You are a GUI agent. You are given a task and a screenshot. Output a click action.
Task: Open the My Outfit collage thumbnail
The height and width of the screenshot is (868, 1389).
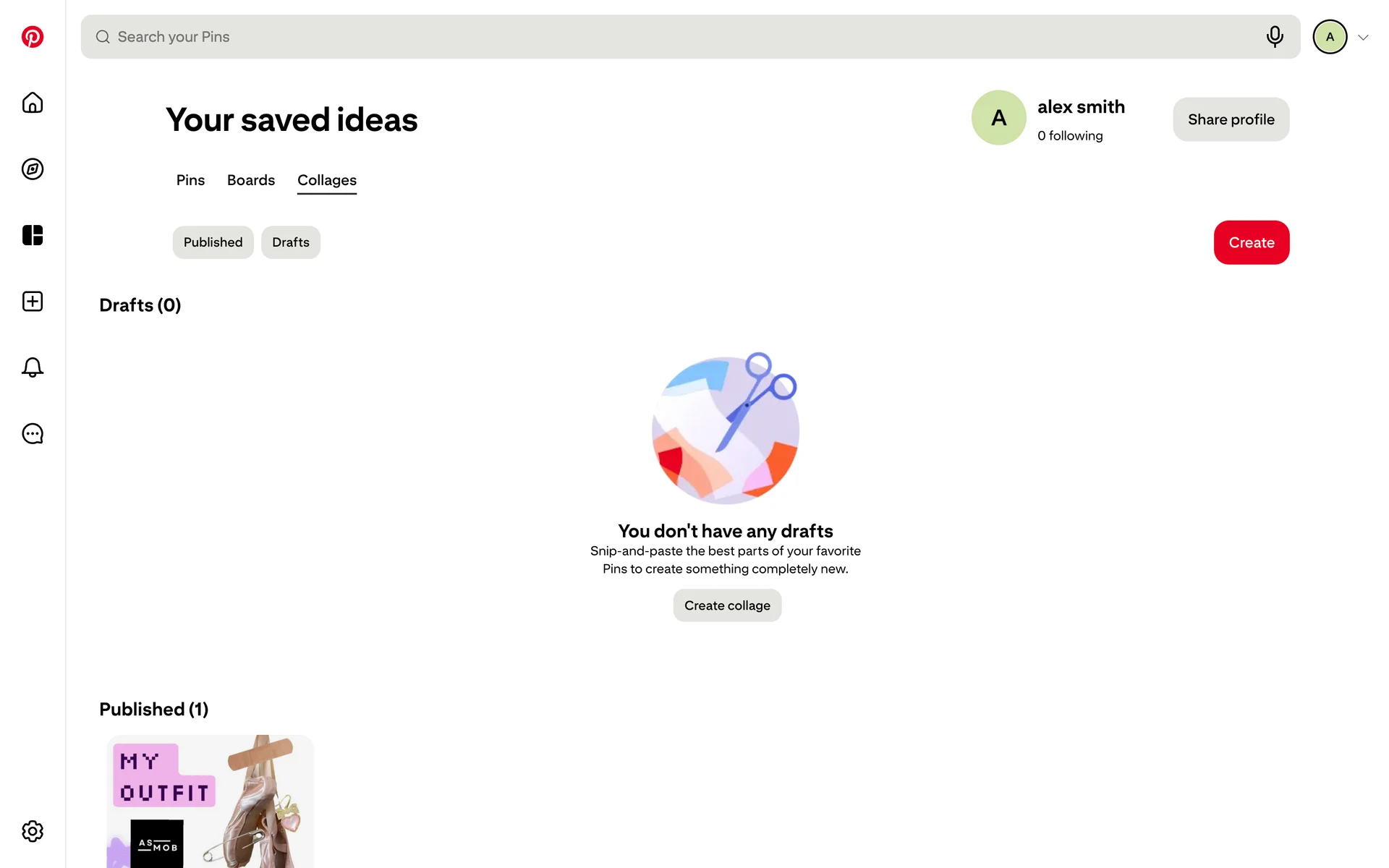(x=211, y=801)
